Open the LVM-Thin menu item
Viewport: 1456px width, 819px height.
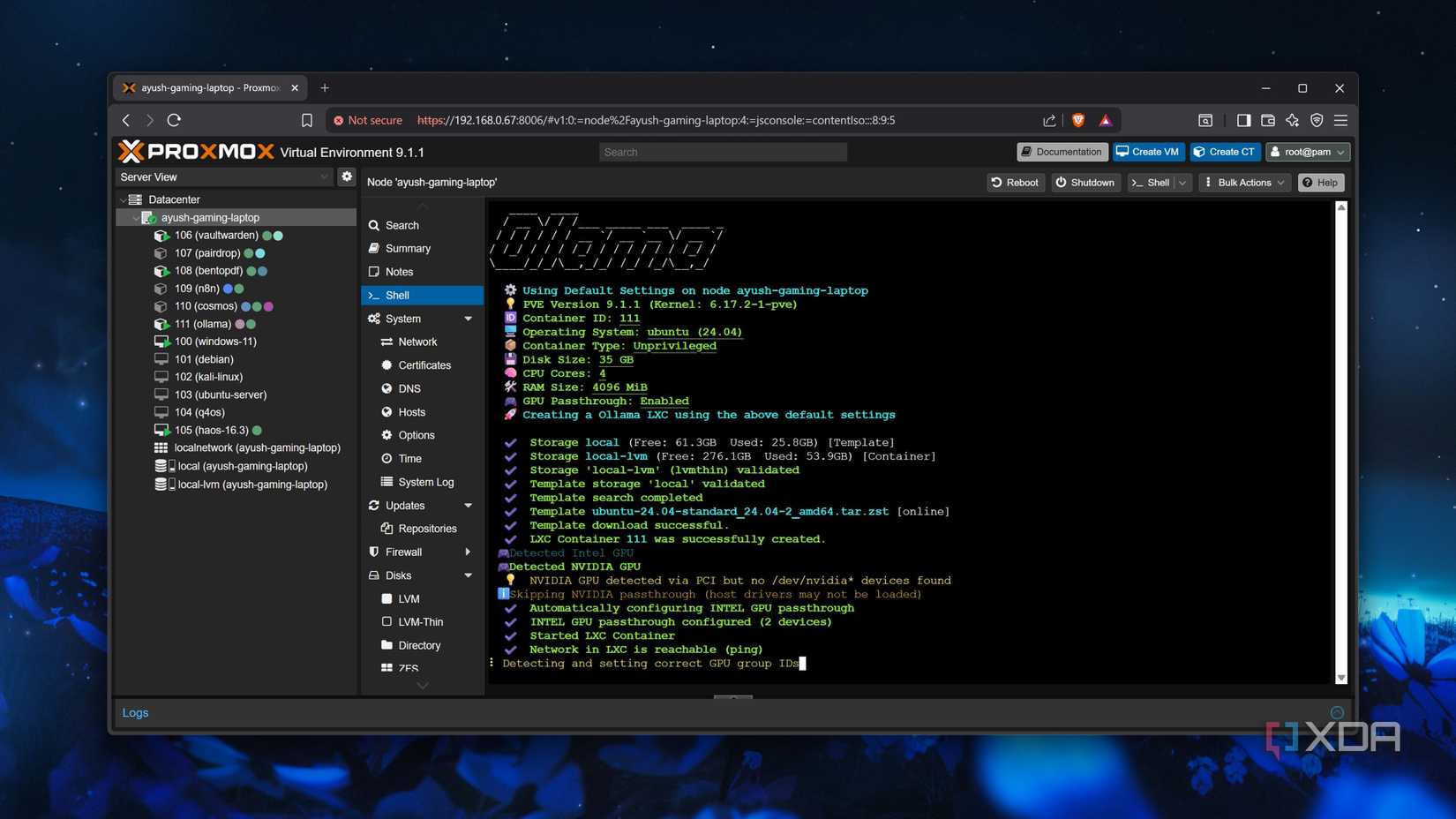[x=420, y=622]
